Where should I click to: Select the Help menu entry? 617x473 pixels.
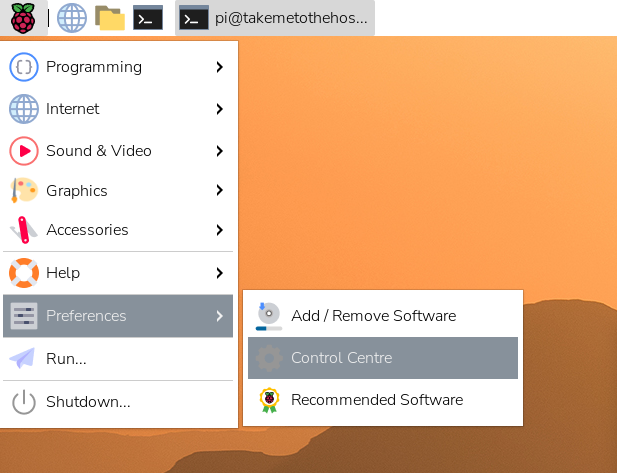coord(118,273)
